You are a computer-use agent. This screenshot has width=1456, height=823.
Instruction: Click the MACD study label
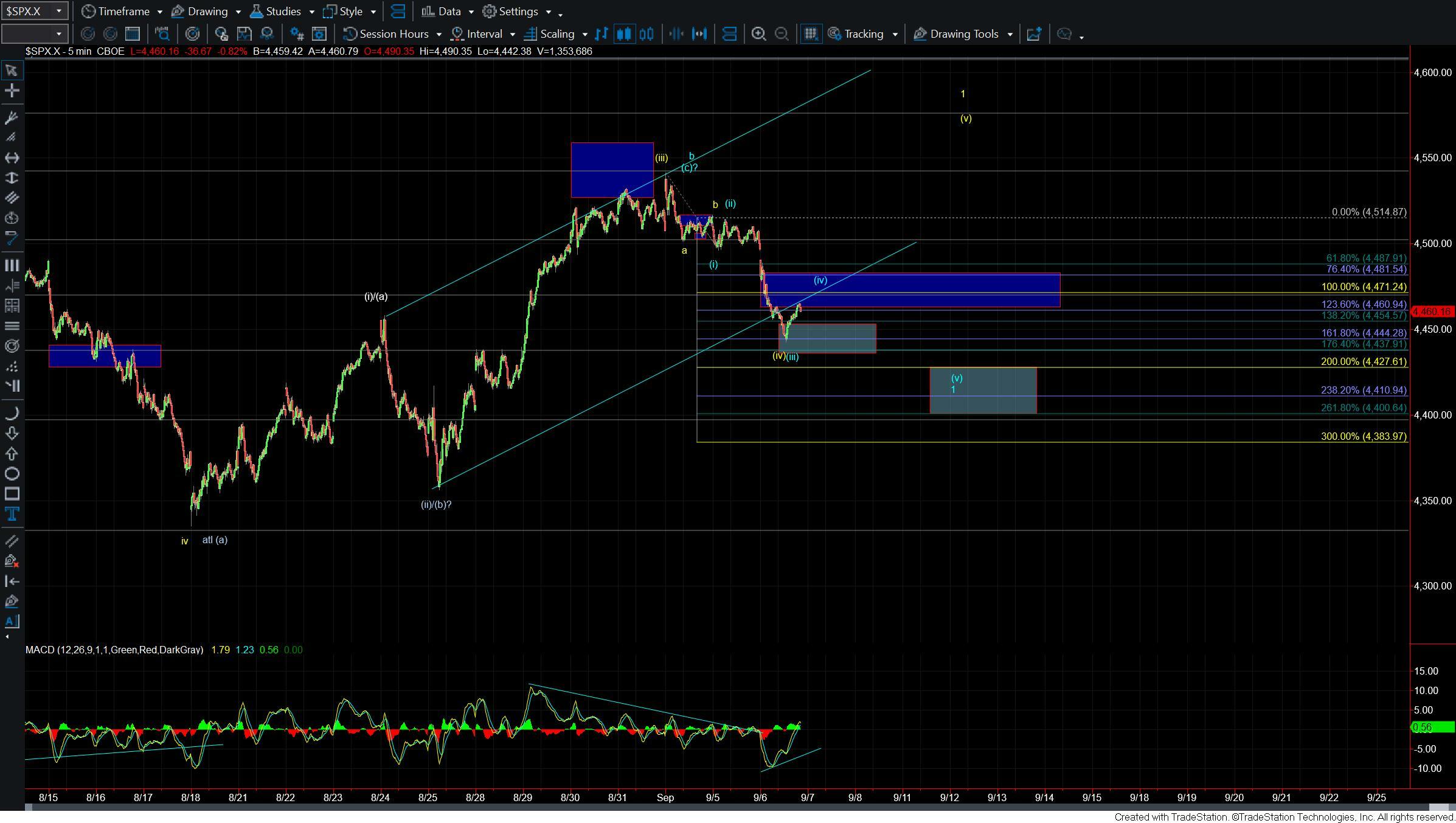(114, 650)
